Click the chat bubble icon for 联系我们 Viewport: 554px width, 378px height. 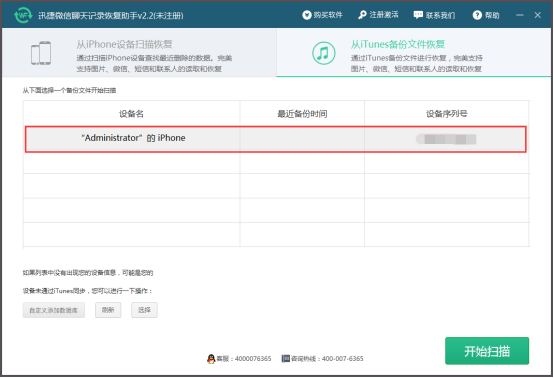tap(418, 15)
